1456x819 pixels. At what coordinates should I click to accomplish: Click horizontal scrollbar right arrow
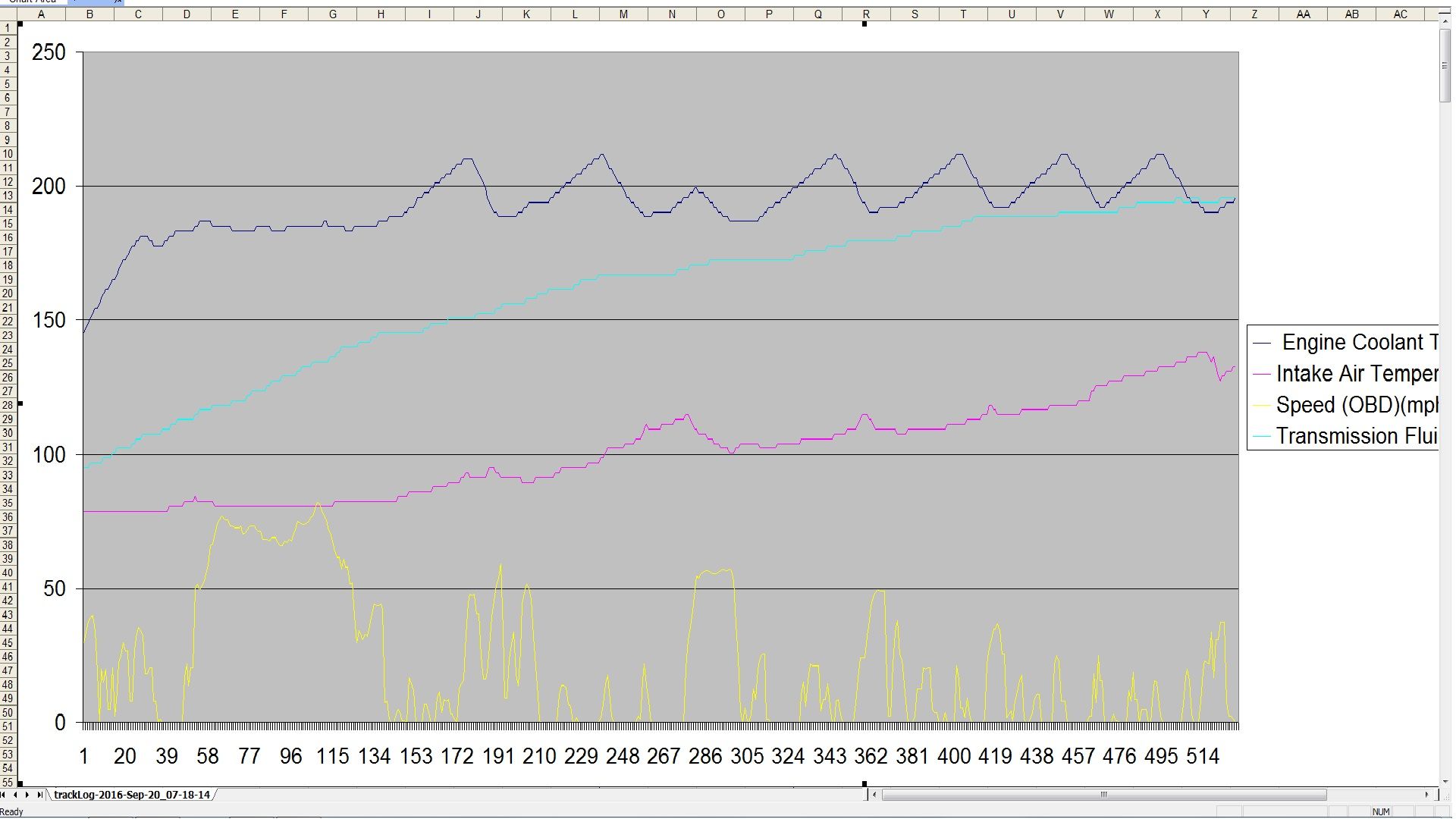point(1426,795)
